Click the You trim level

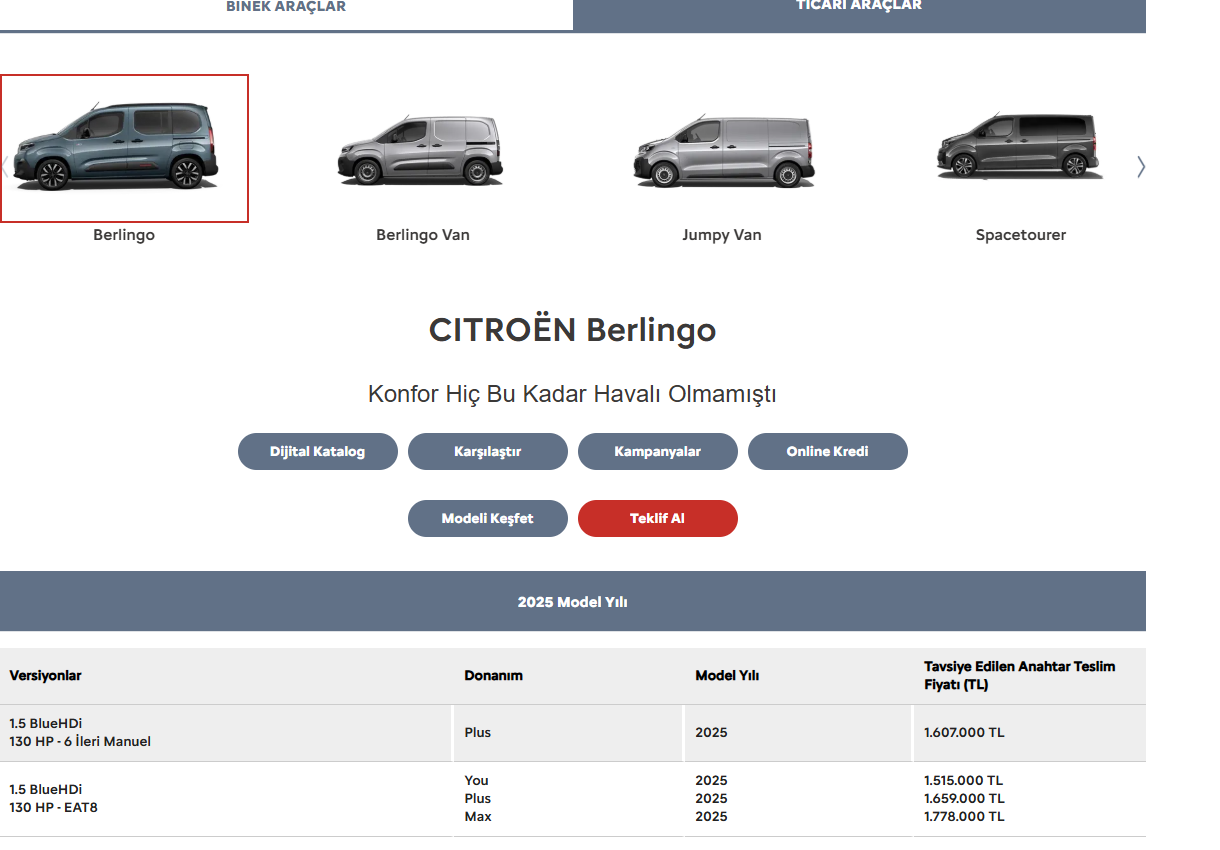(476, 781)
